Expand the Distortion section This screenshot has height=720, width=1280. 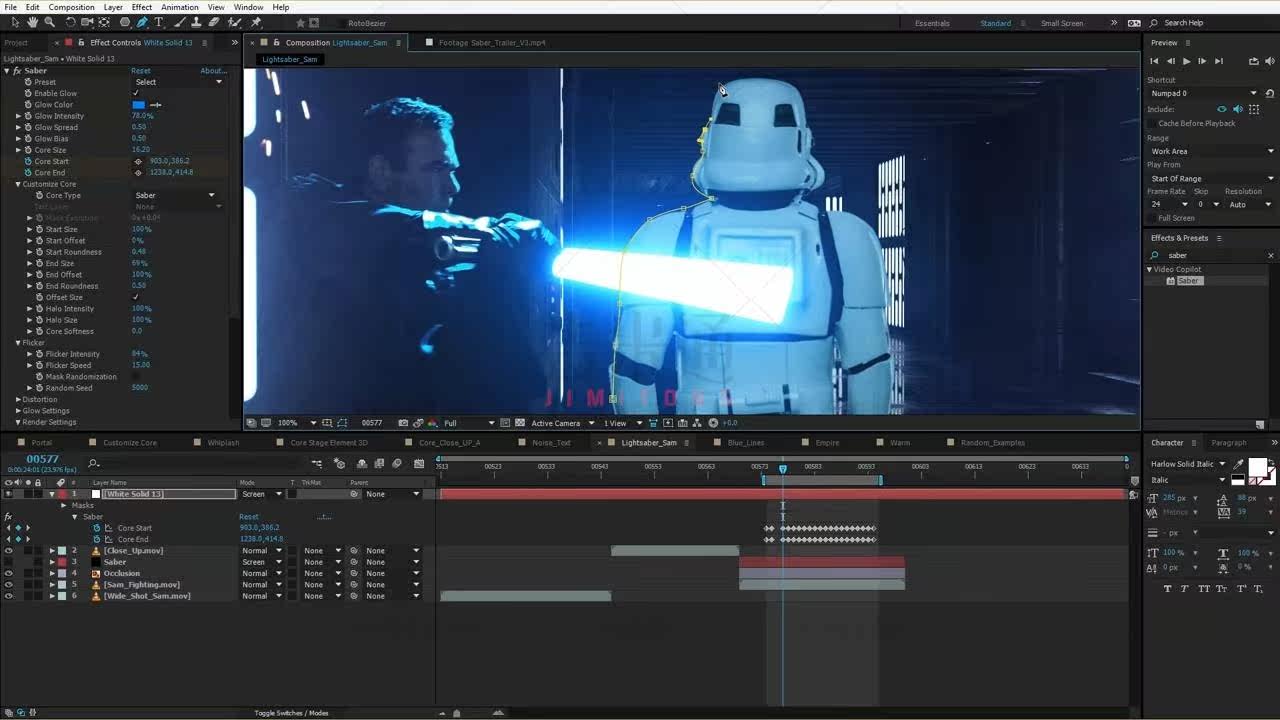click(18, 399)
